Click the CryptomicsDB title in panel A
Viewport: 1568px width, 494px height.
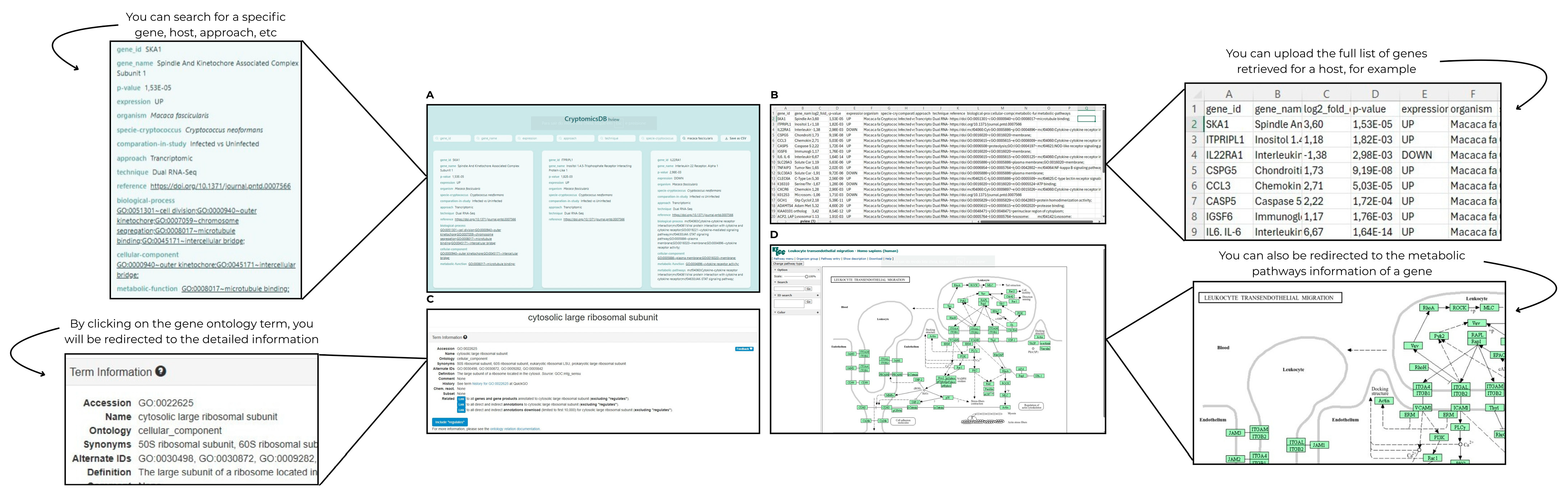tap(586, 119)
